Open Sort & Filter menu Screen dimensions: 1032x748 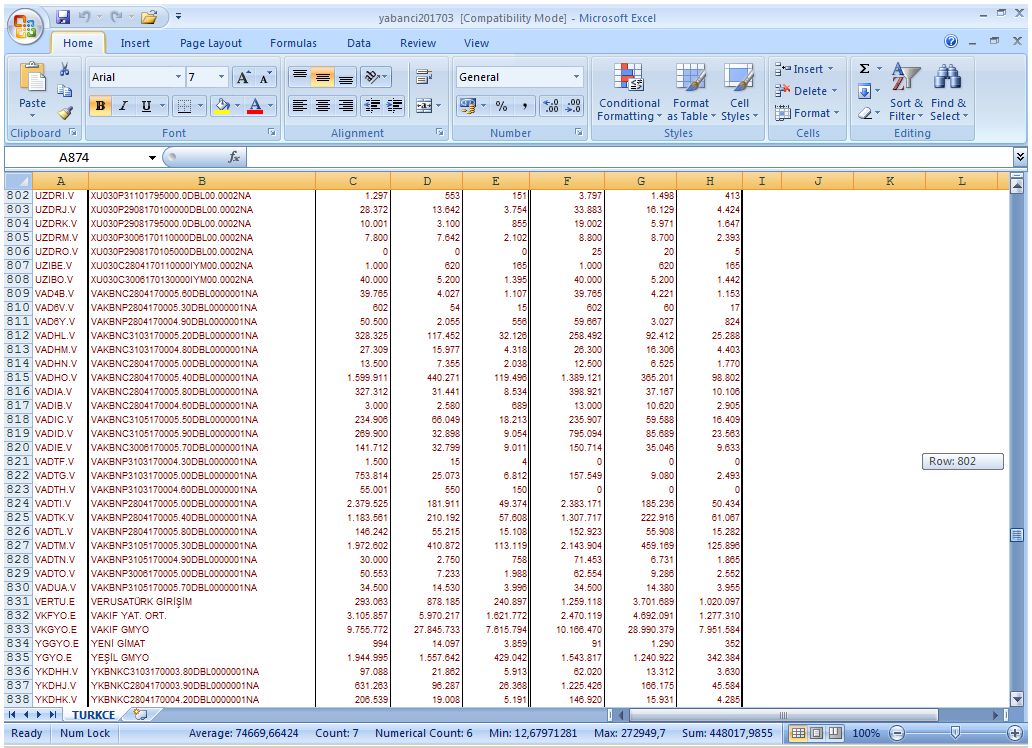point(906,92)
